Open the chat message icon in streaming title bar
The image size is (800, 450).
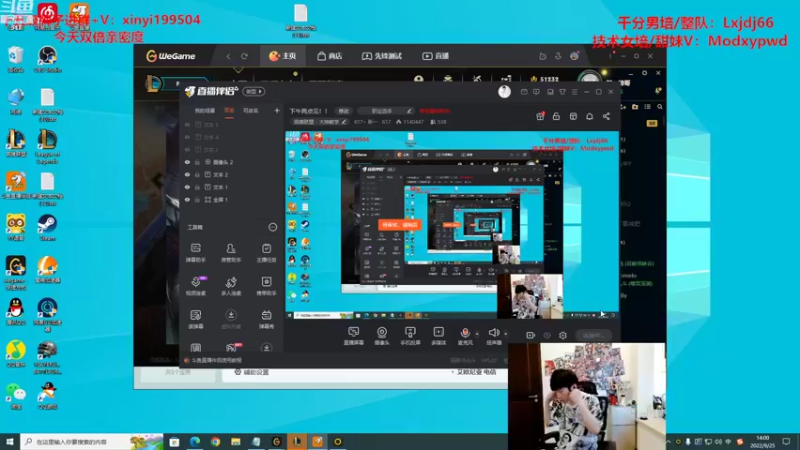(536, 92)
